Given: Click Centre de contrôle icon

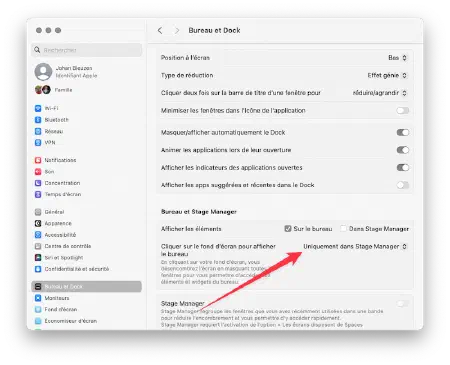Looking at the screenshot, I should click(38, 246).
